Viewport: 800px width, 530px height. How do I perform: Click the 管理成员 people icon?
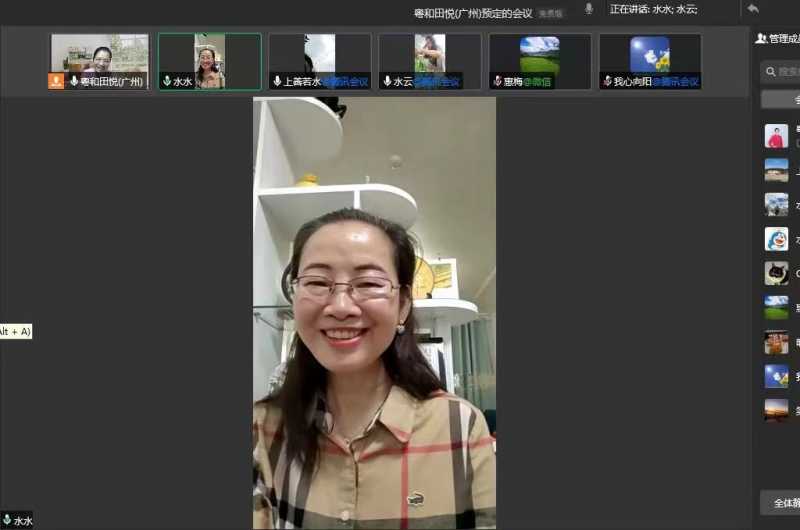761,38
